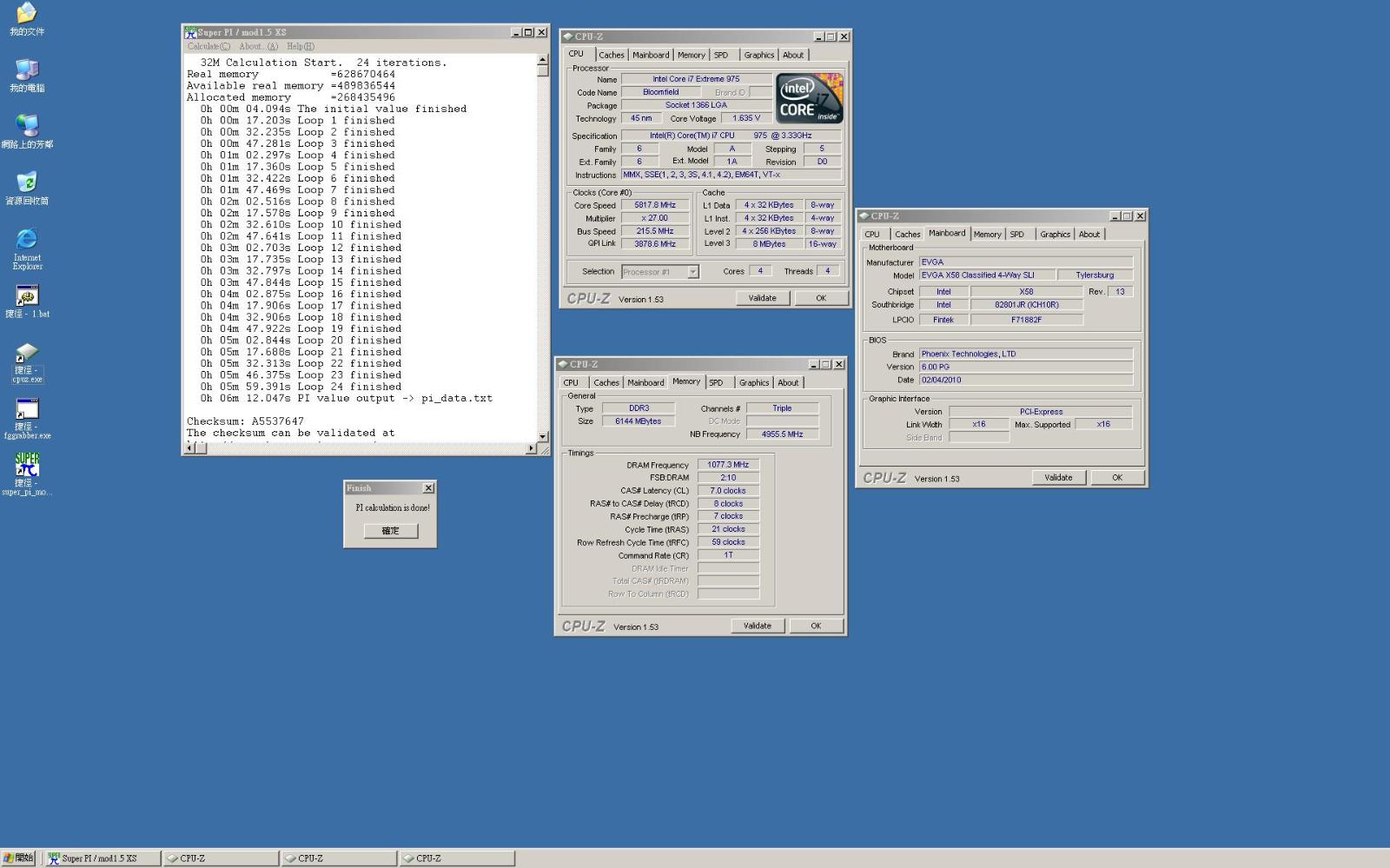The width and height of the screenshot is (1390, 868).
Task: Open the Help menu in Super PI
Action: point(301,46)
